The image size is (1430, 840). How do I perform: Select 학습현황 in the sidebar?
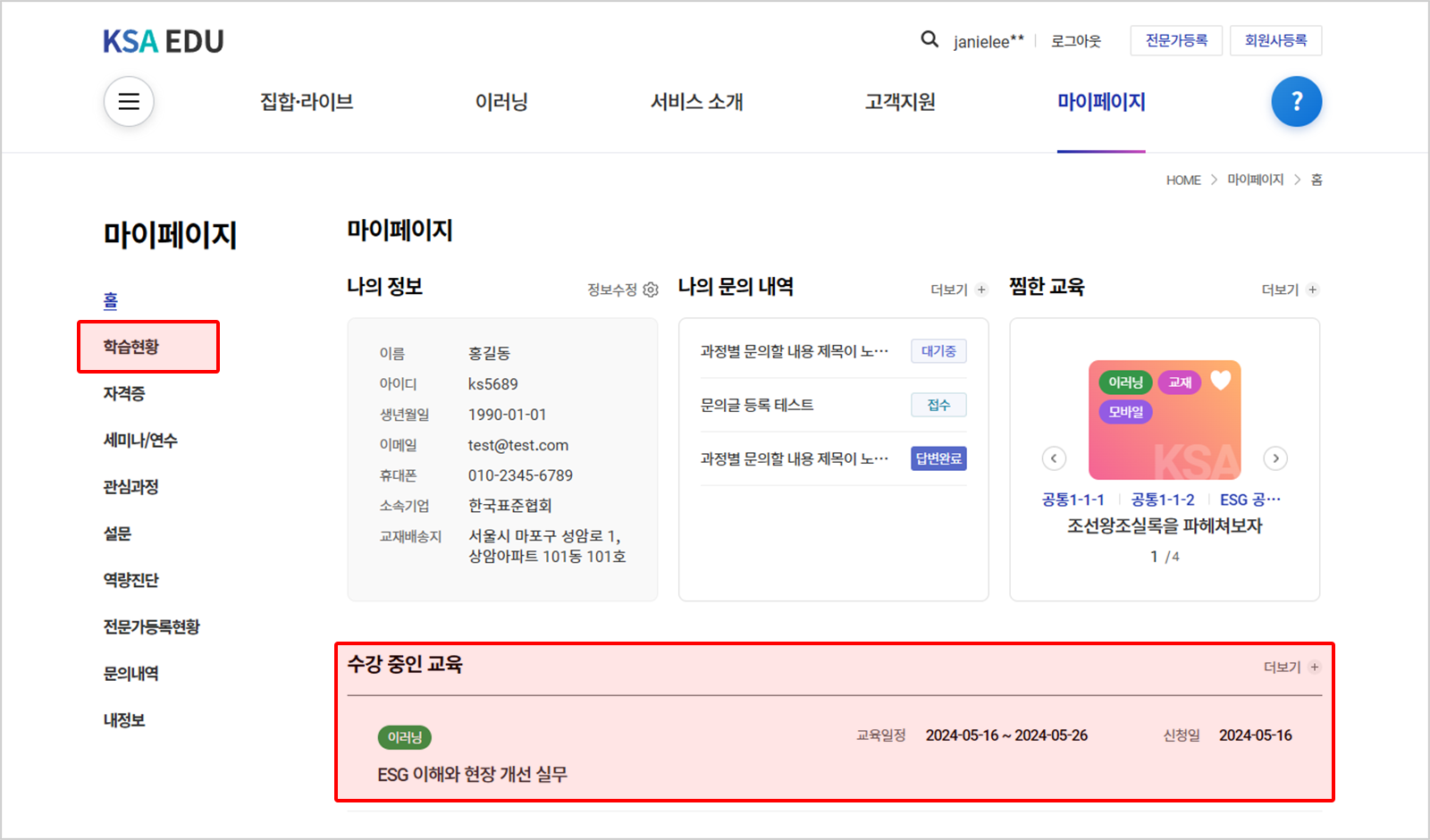coord(130,347)
